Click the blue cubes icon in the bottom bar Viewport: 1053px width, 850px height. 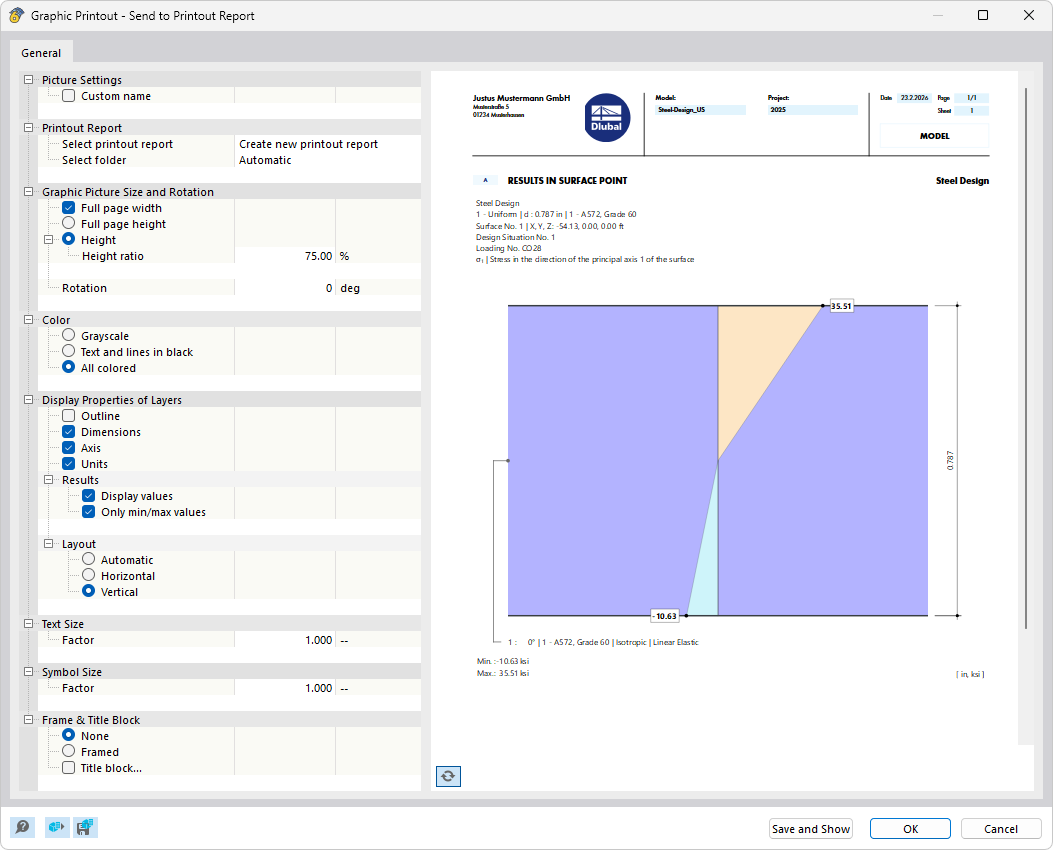point(57,827)
